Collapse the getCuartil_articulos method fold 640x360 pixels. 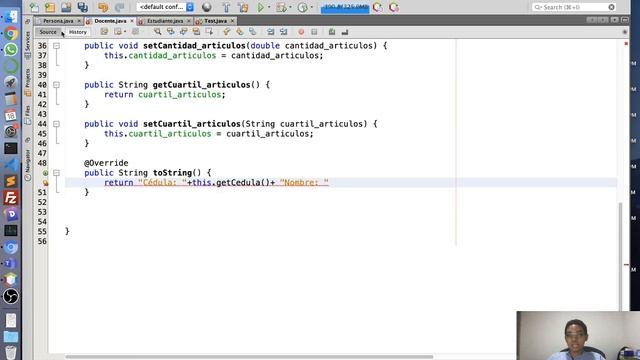tap(56, 85)
